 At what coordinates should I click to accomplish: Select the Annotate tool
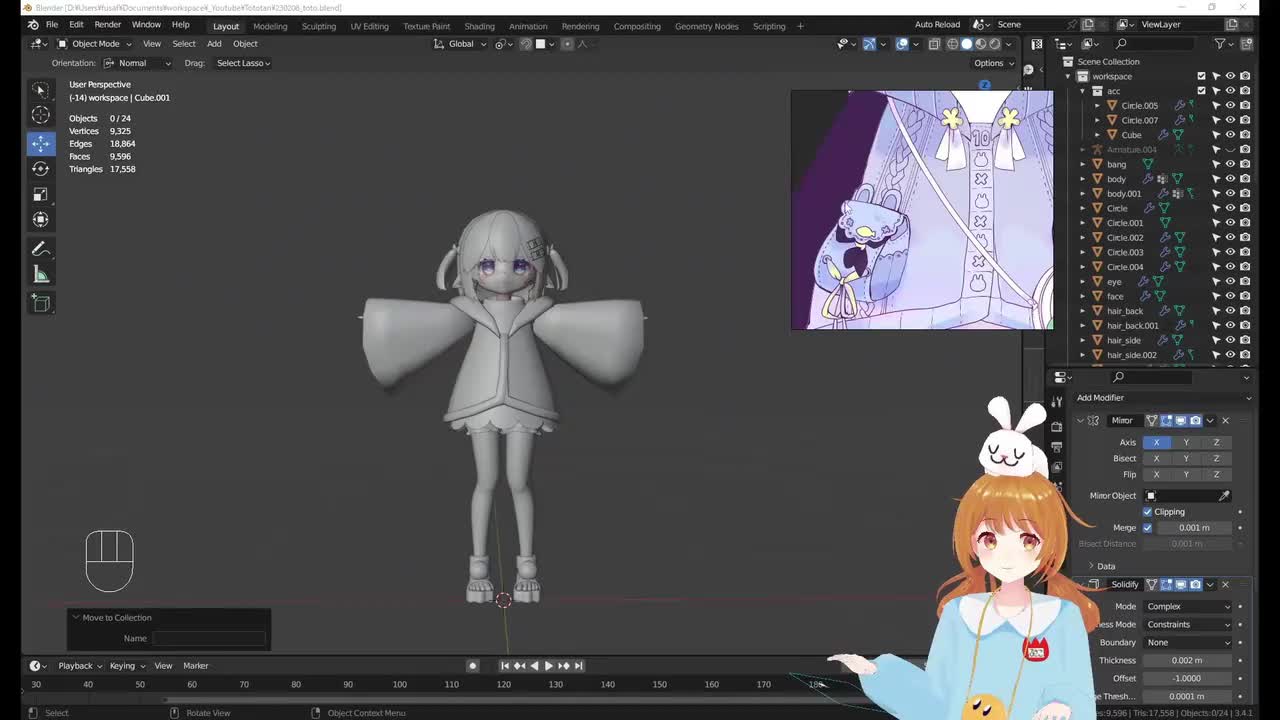41,249
